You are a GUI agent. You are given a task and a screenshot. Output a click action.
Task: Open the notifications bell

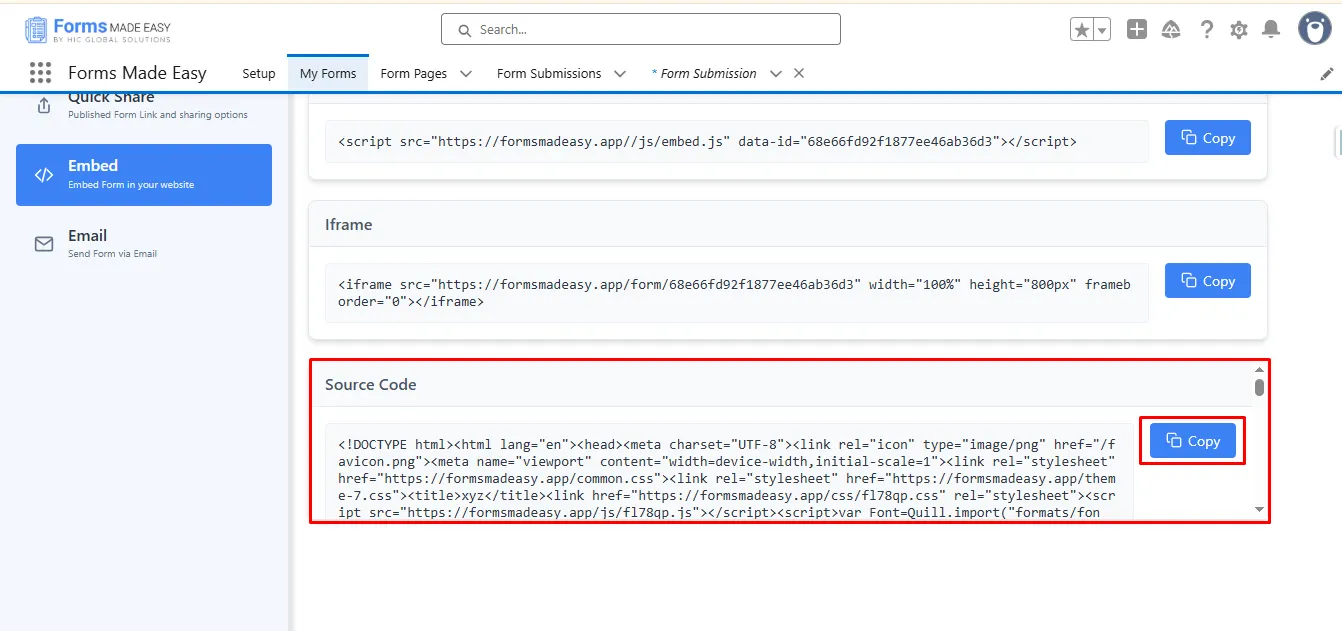(x=1271, y=30)
